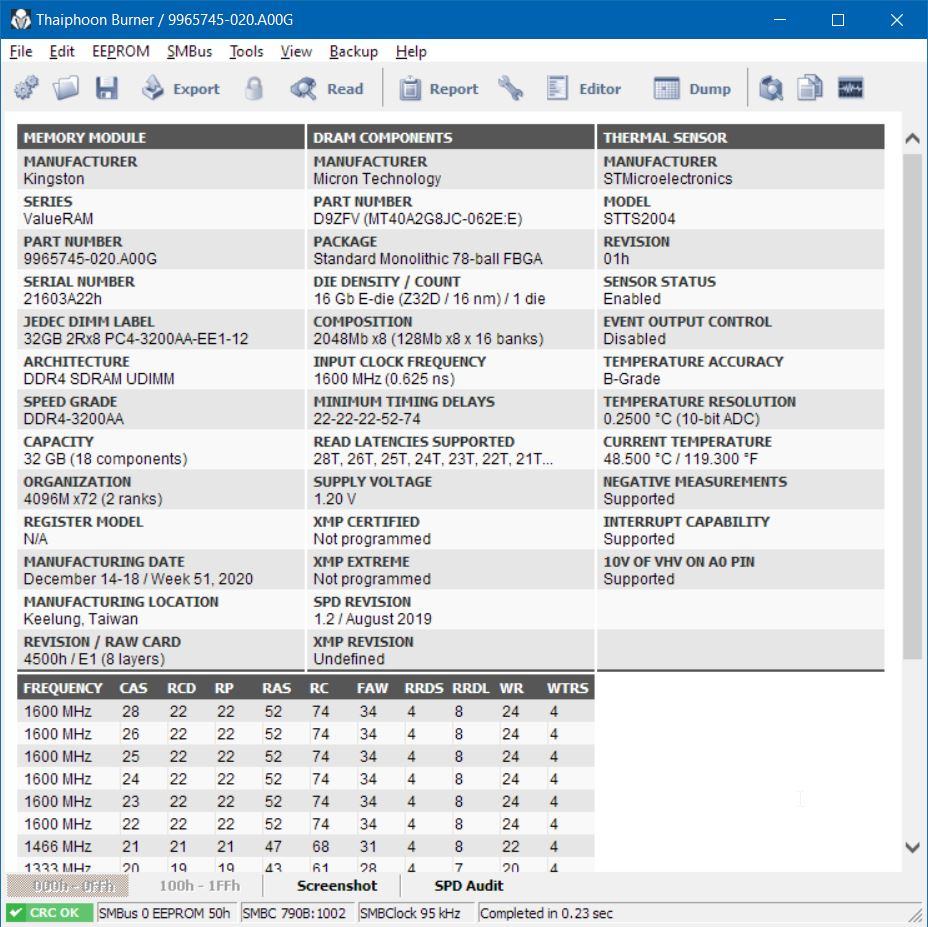Click the scrollbar down arrow
The image size is (928, 927).
click(x=913, y=847)
